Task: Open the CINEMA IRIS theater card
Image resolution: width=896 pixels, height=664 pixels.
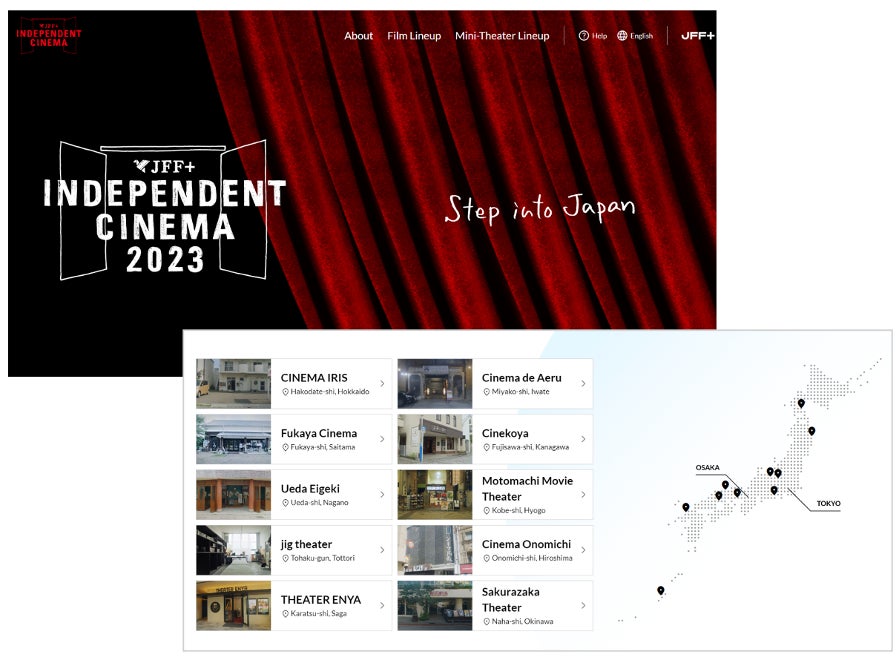Action: (x=294, y=383)
